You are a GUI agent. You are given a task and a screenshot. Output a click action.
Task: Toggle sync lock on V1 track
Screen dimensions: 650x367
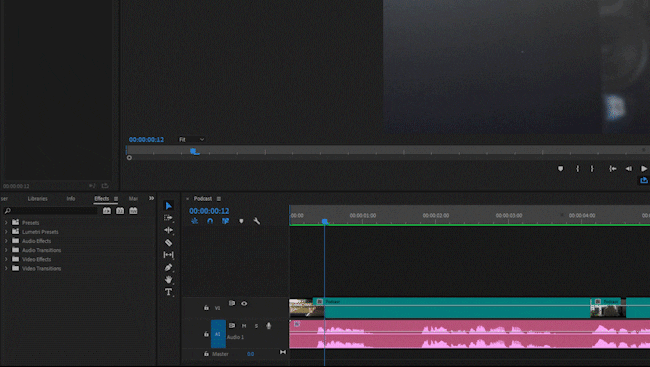click(x=232, y=303)
